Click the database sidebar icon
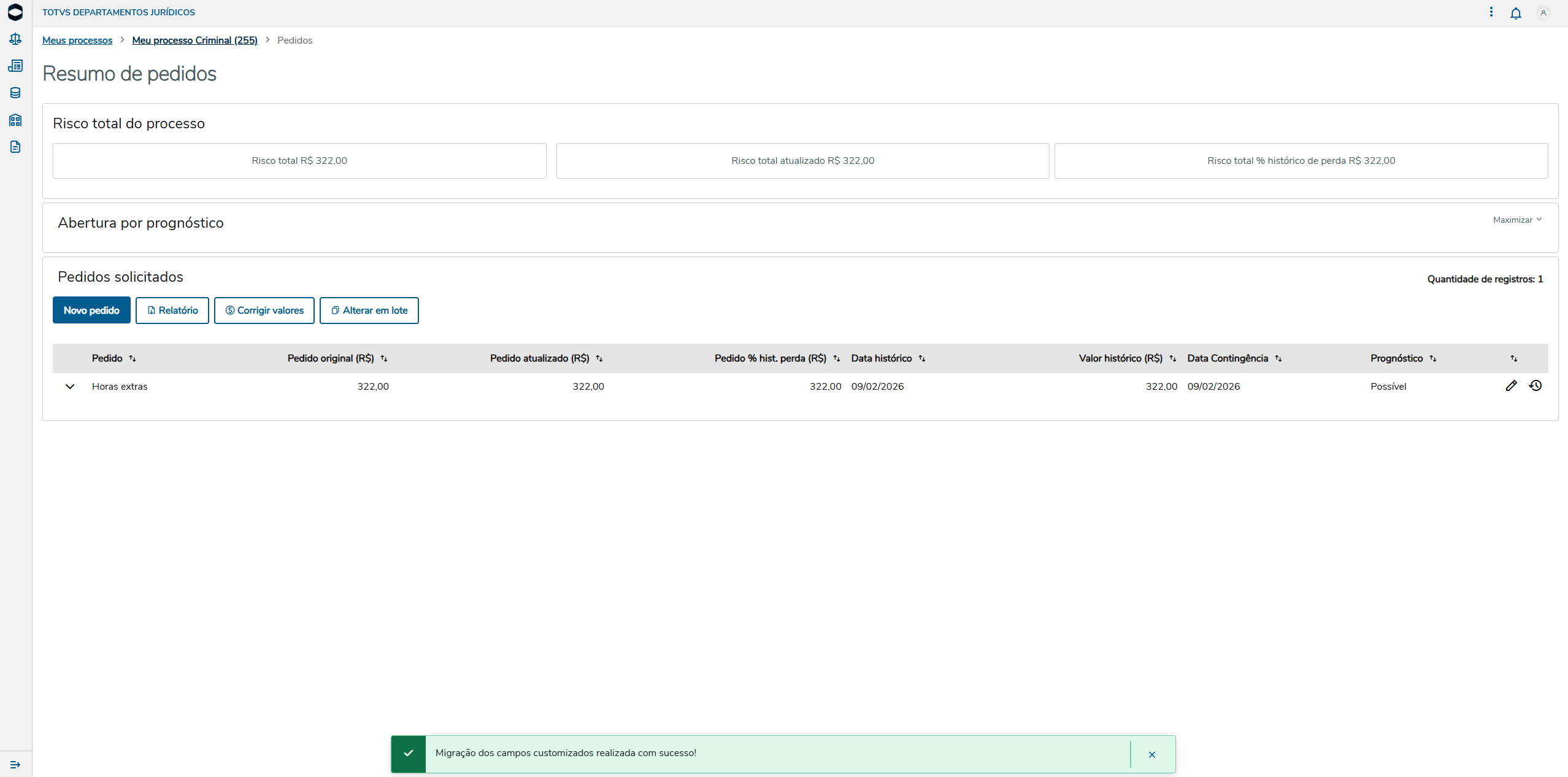The height and width of the screenshot is (777, 1568). pyautogui.click(x=15, y=93)
